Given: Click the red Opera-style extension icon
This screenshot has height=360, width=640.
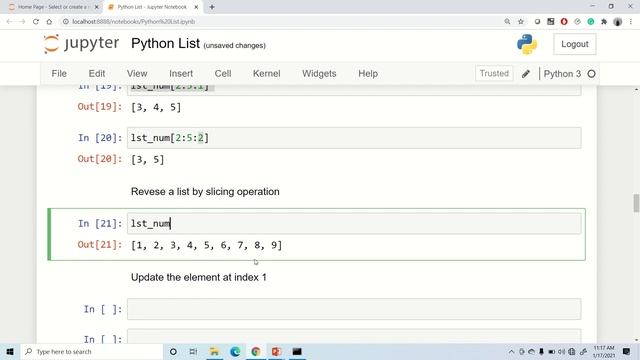Looking at the screenshot, I should tap(564, 22).
